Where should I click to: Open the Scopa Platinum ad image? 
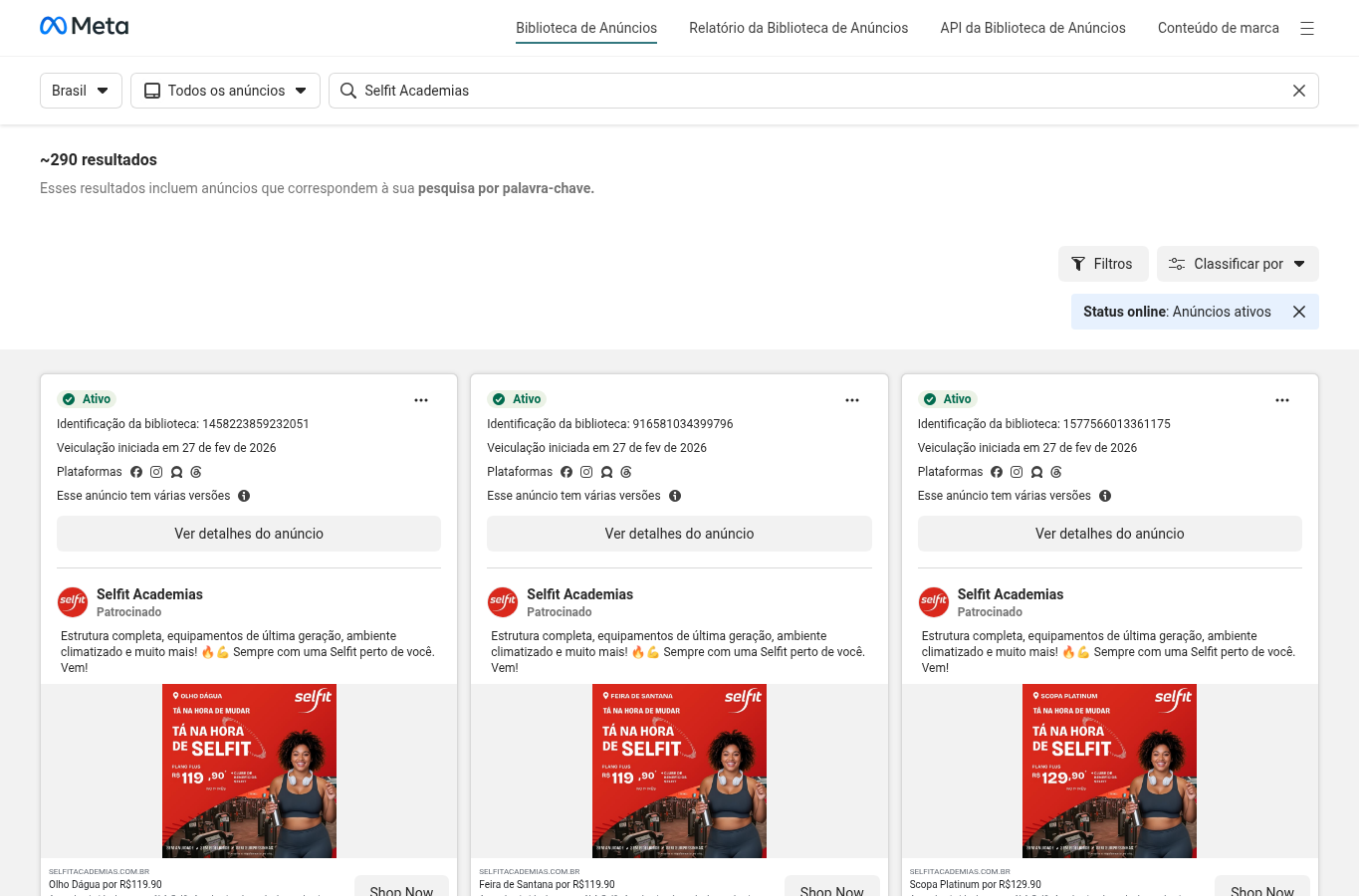1109,771
